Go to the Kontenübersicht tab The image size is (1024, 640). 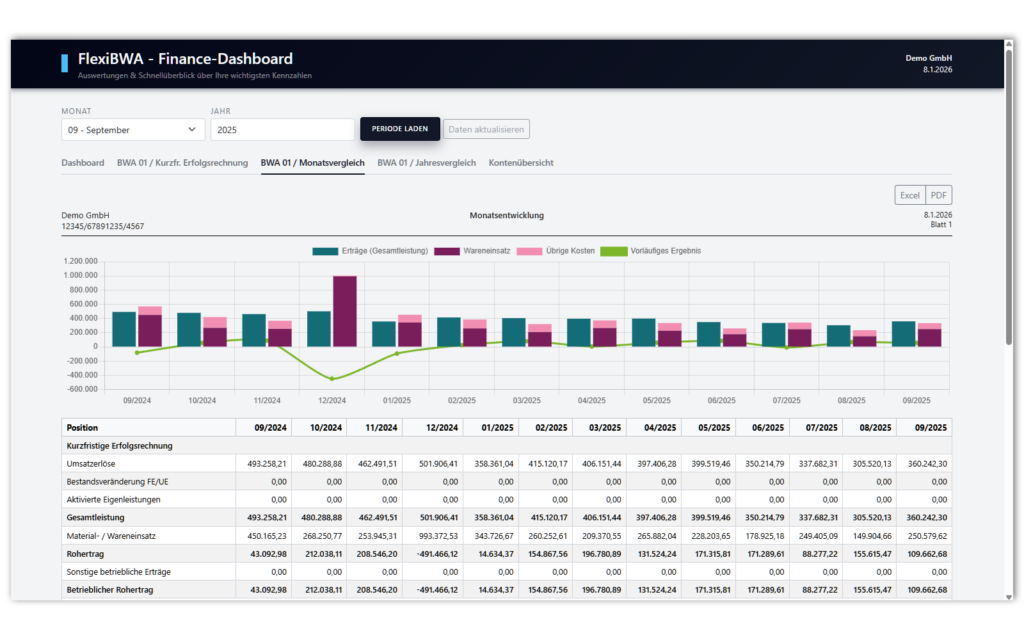point(521,162)
